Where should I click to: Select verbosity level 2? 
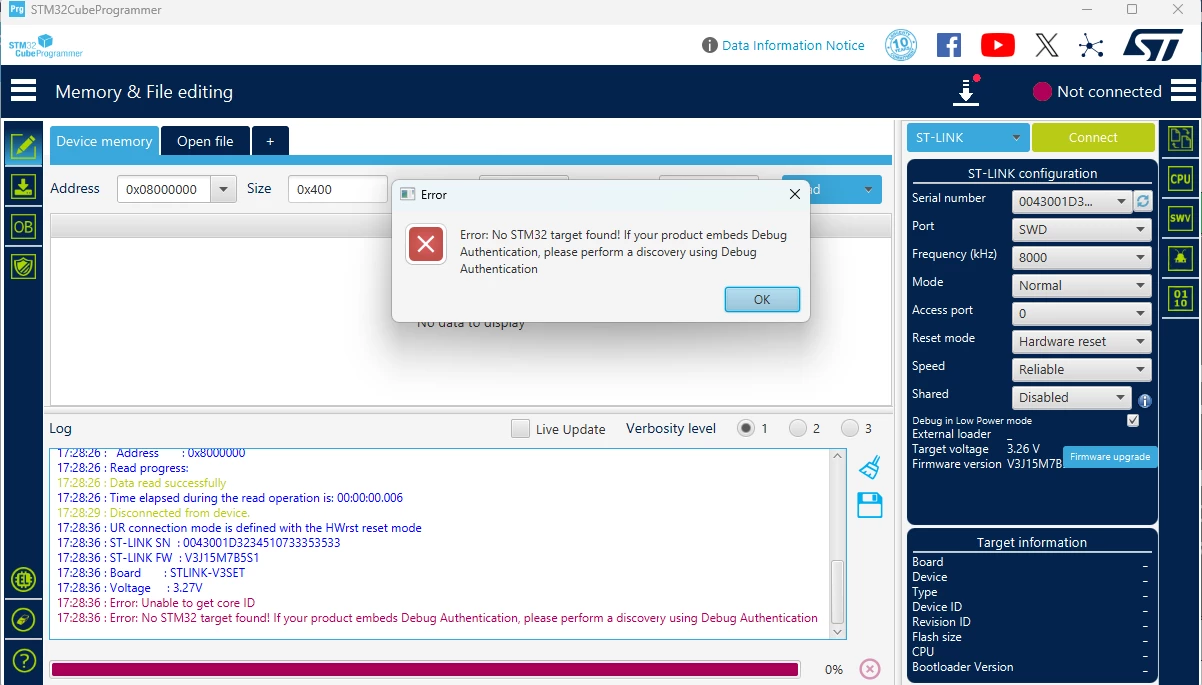click(x=798, y=428)
